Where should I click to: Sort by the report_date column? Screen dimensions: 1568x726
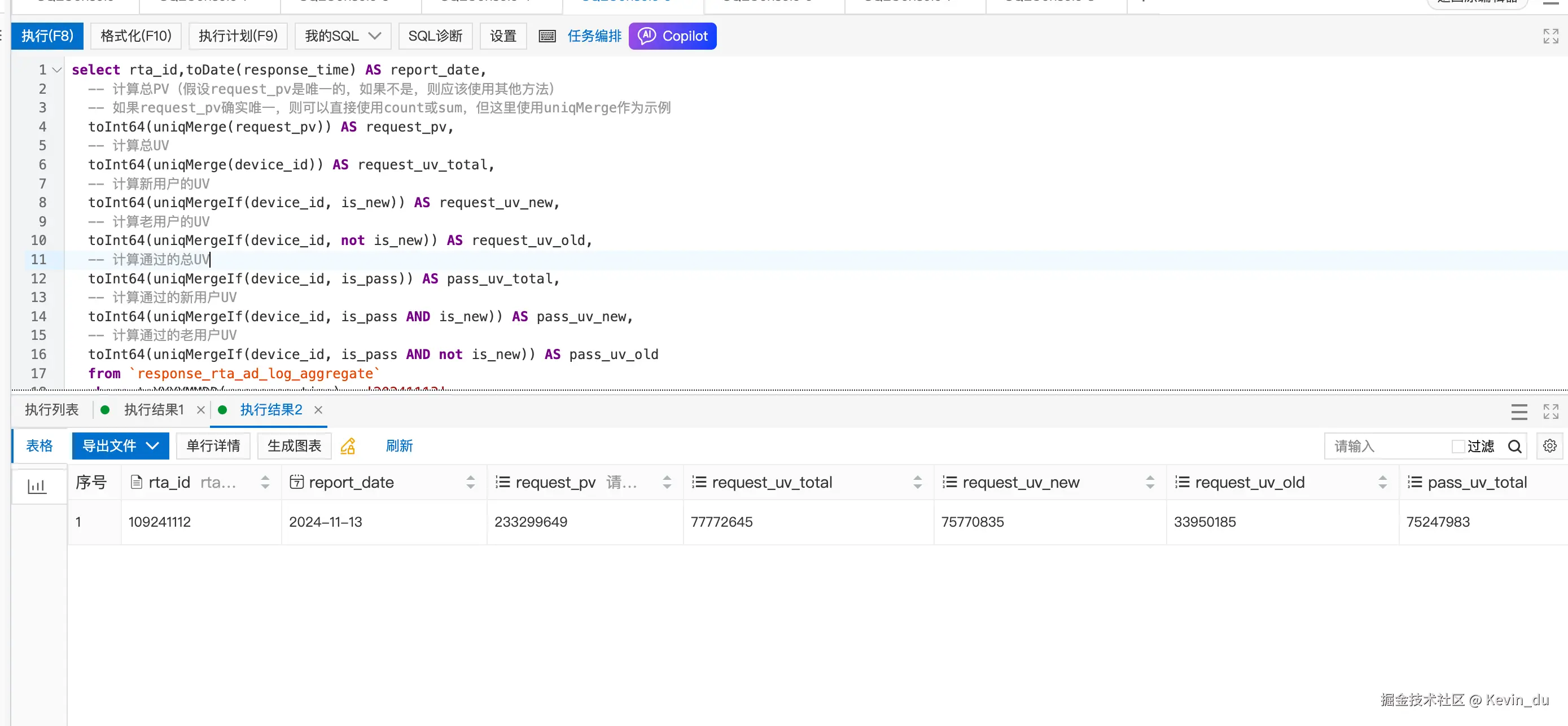pos(470,482)
